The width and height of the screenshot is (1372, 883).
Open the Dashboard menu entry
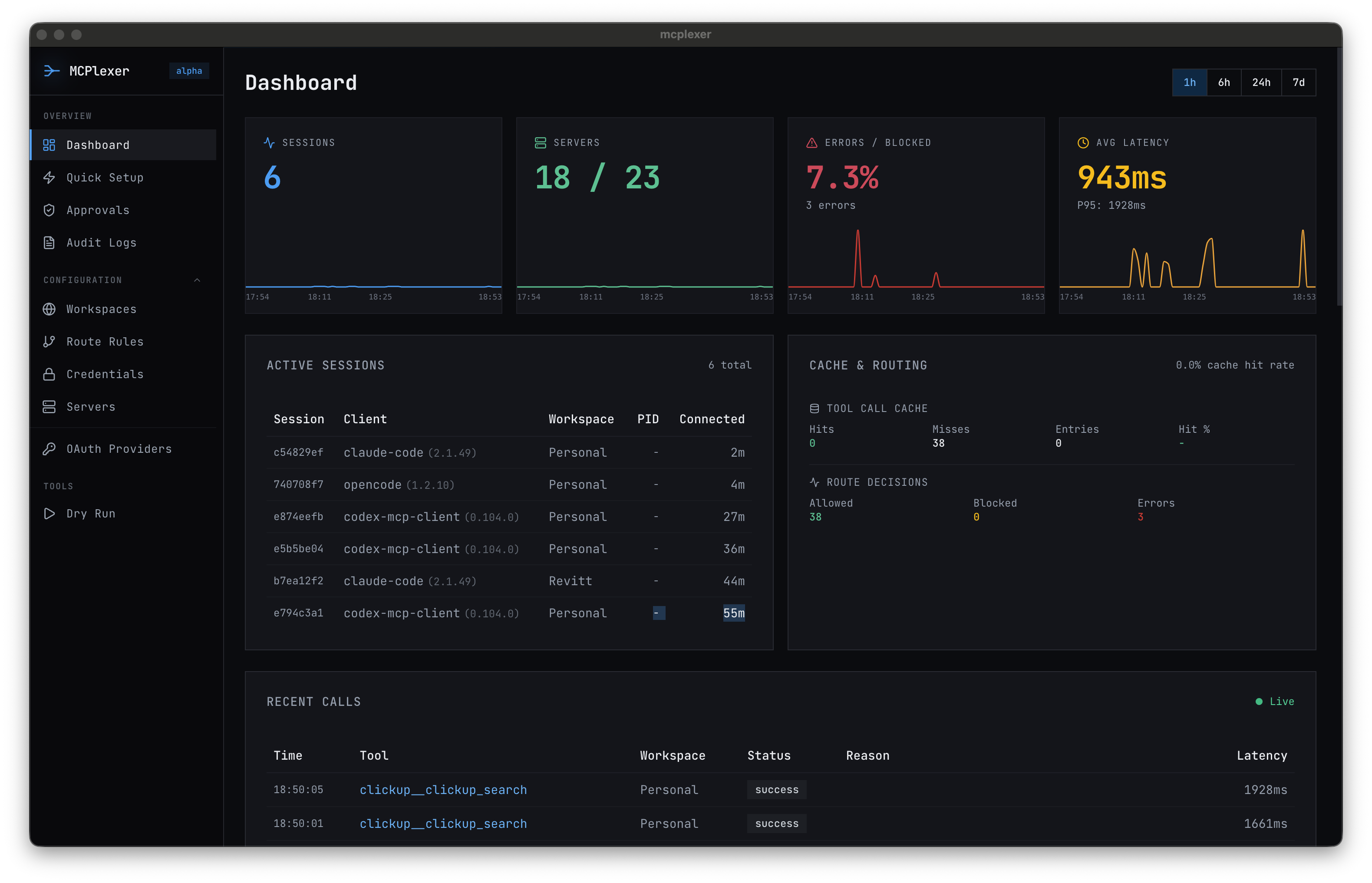[98, 145]
